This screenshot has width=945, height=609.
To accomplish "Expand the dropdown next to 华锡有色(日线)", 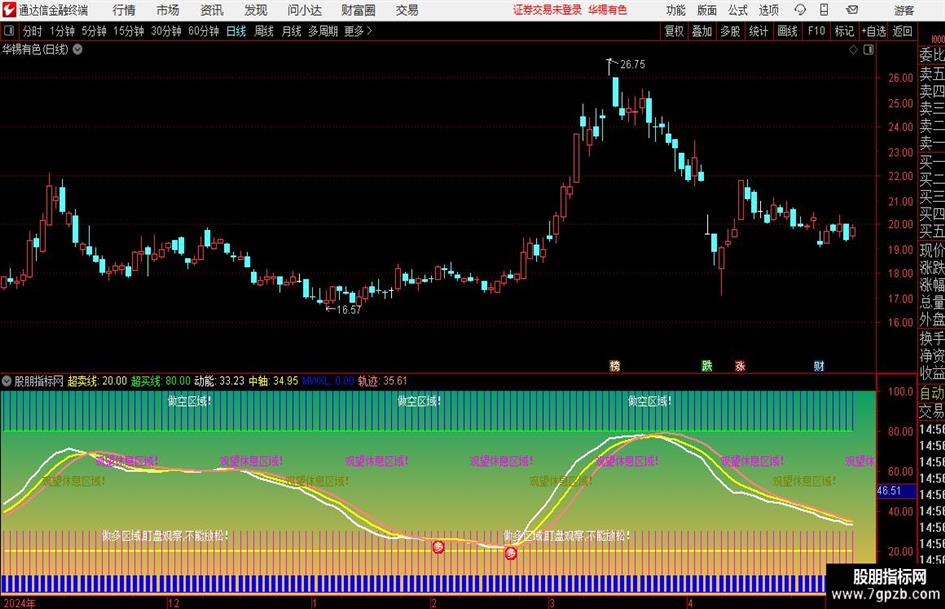I will pyautogui.click(x=78, y=49).
